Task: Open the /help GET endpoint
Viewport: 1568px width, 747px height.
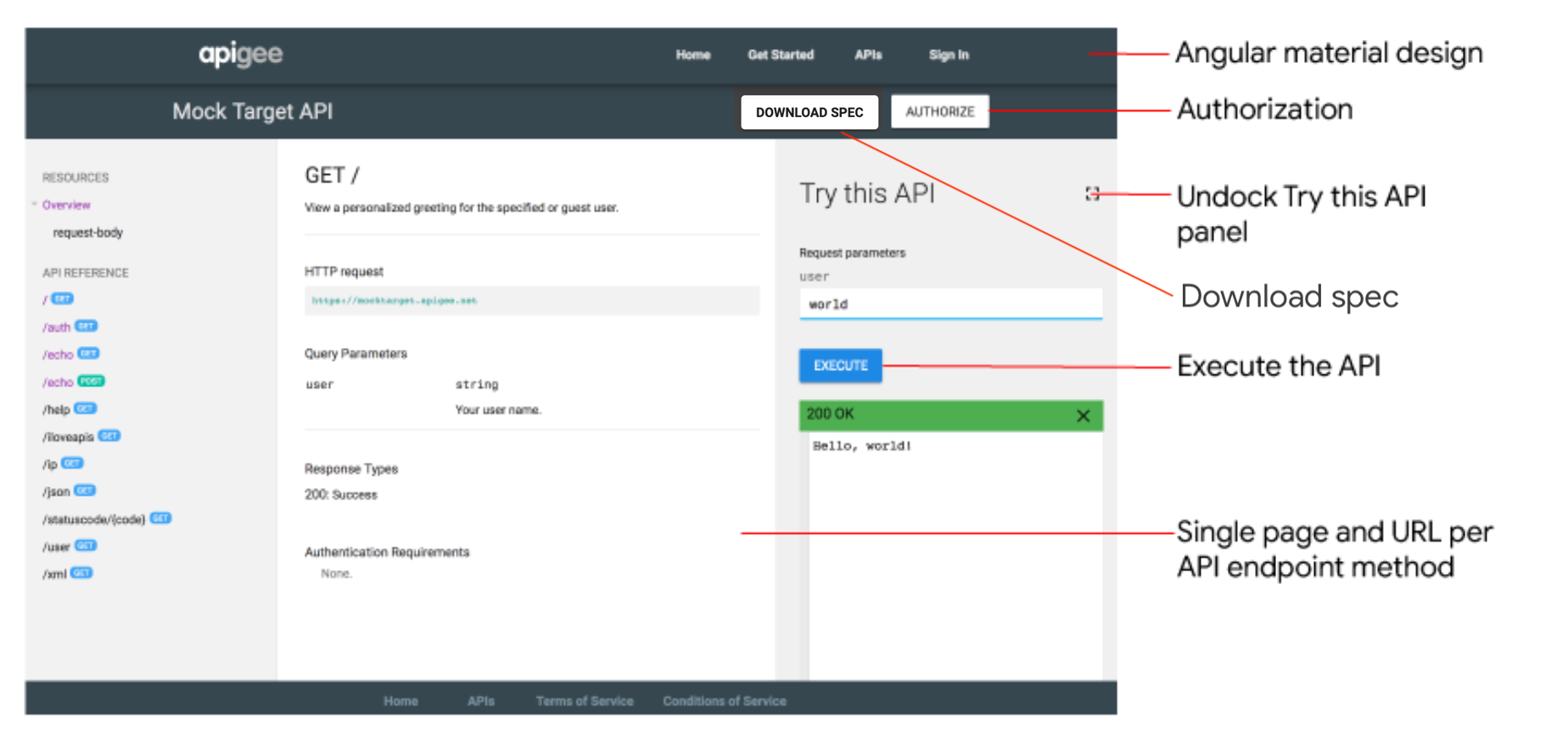Action: click(57, 409)
